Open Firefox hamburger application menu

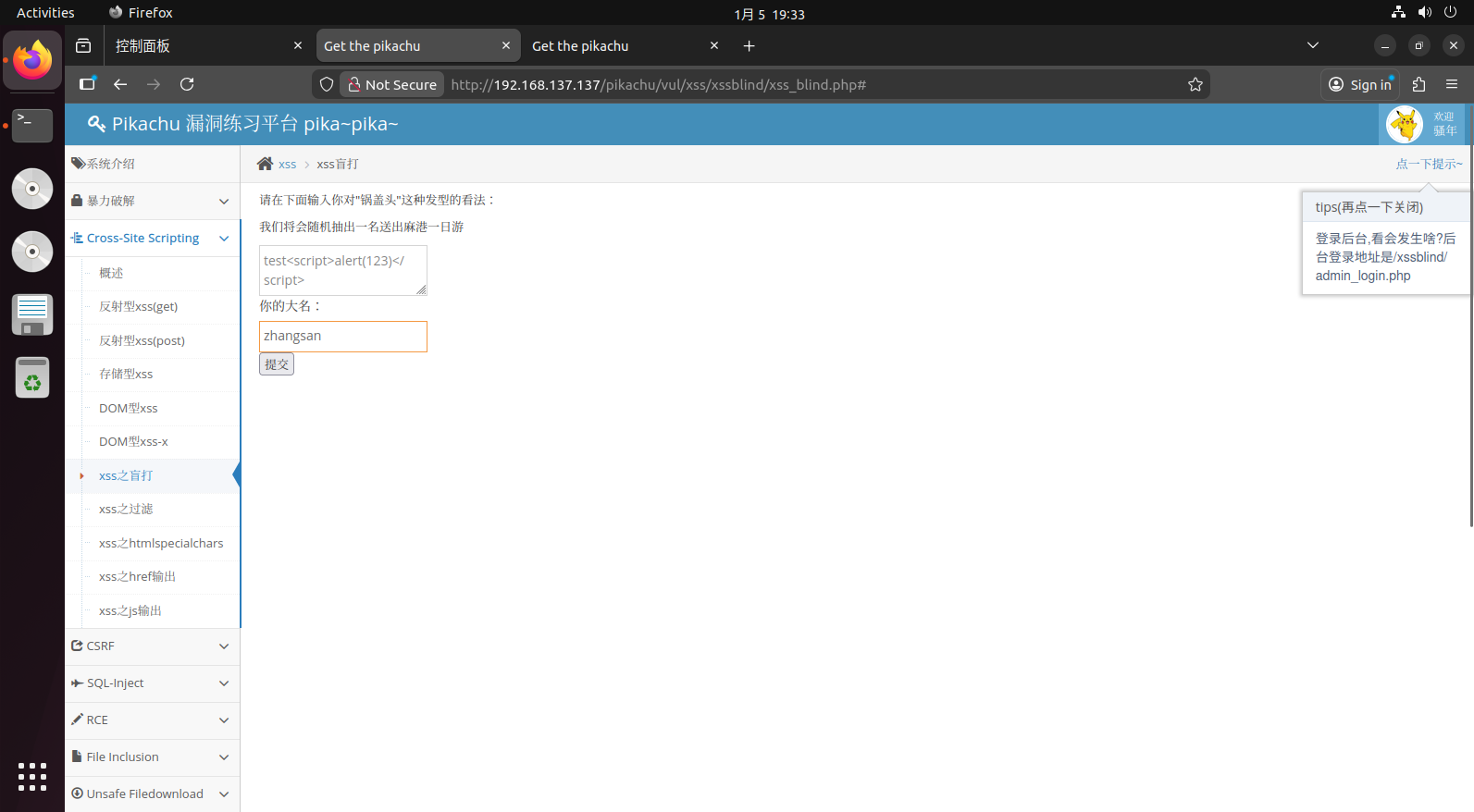(1452, 84)
